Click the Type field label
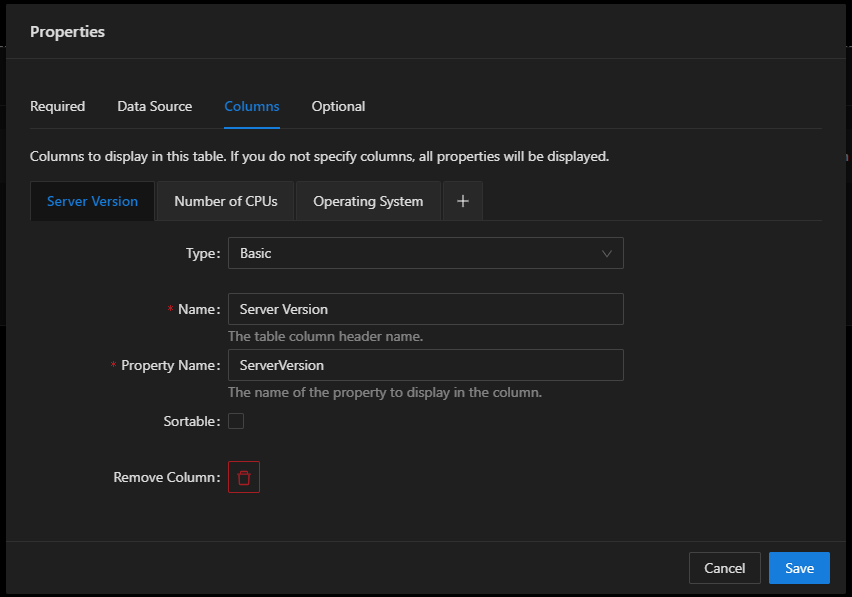Screen dimensions: 852x597 point(203,254)
